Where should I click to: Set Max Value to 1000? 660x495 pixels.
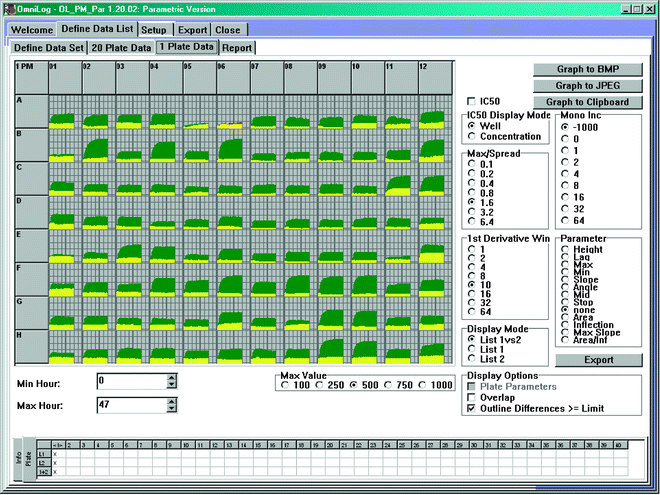pos(422,385)
